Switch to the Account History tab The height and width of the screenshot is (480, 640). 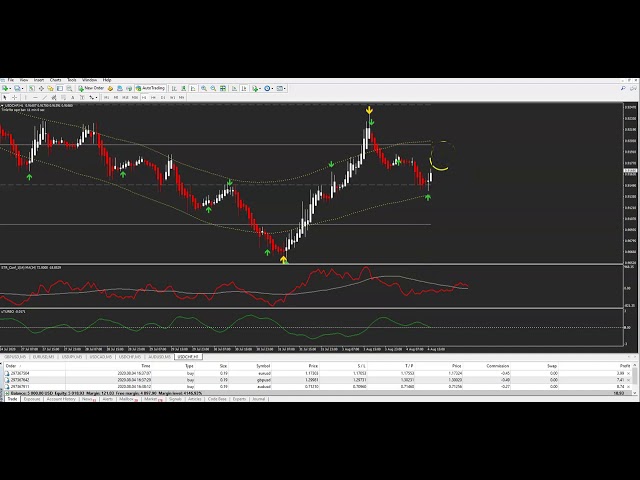[62, 399]
